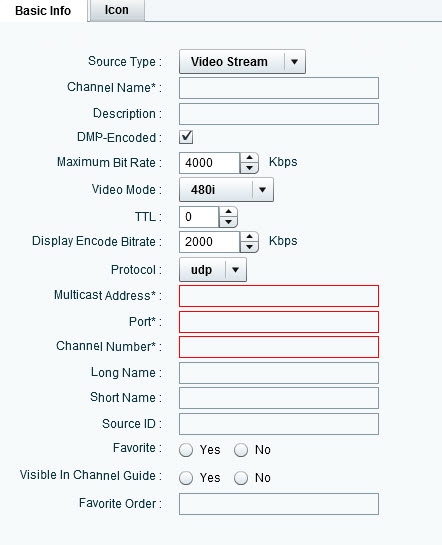Click the Channel Name input field
This screenshot has height=545, width=442.
click(279, 88)
